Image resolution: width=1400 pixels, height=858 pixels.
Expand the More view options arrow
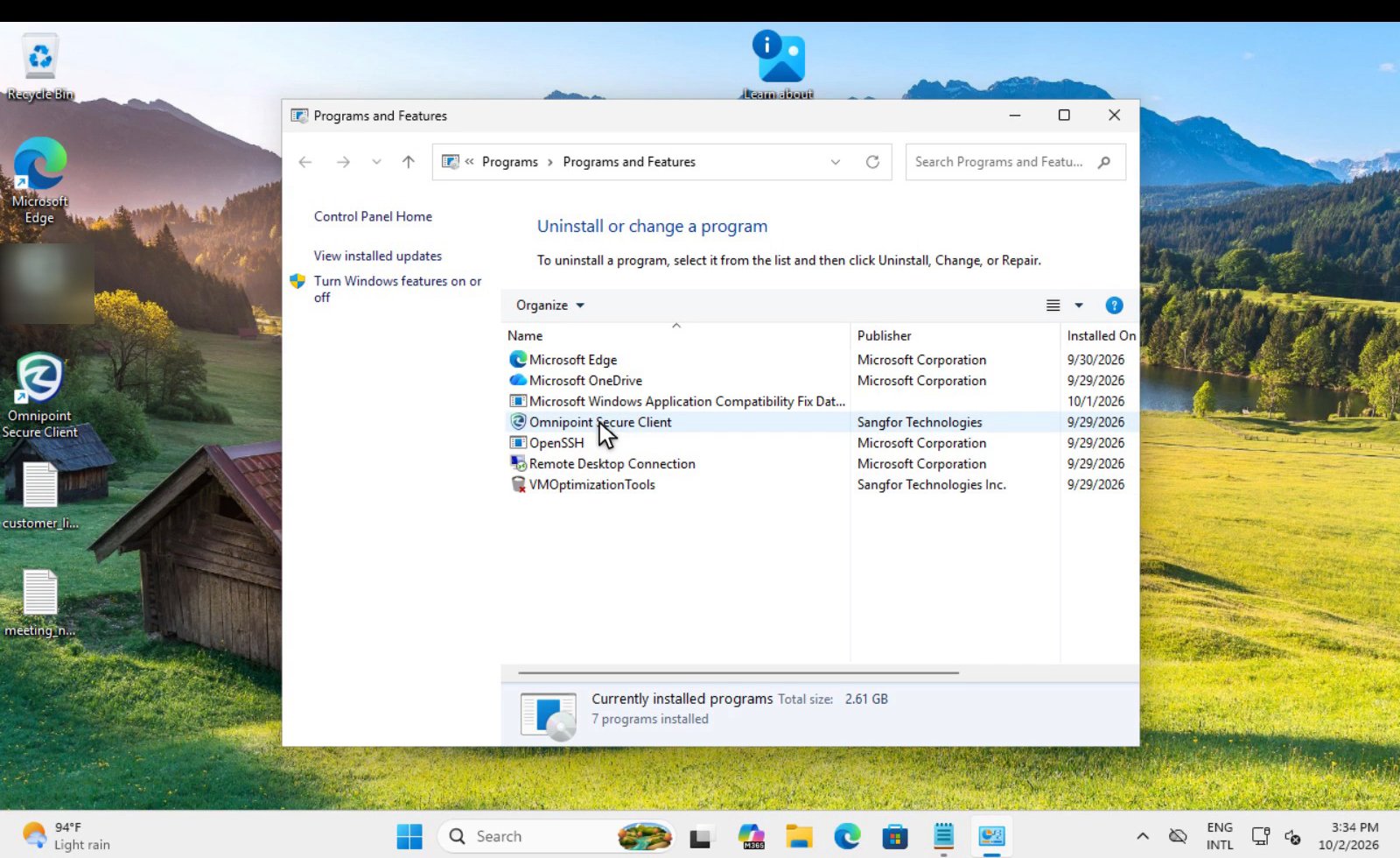click(x=1079, y=306)
